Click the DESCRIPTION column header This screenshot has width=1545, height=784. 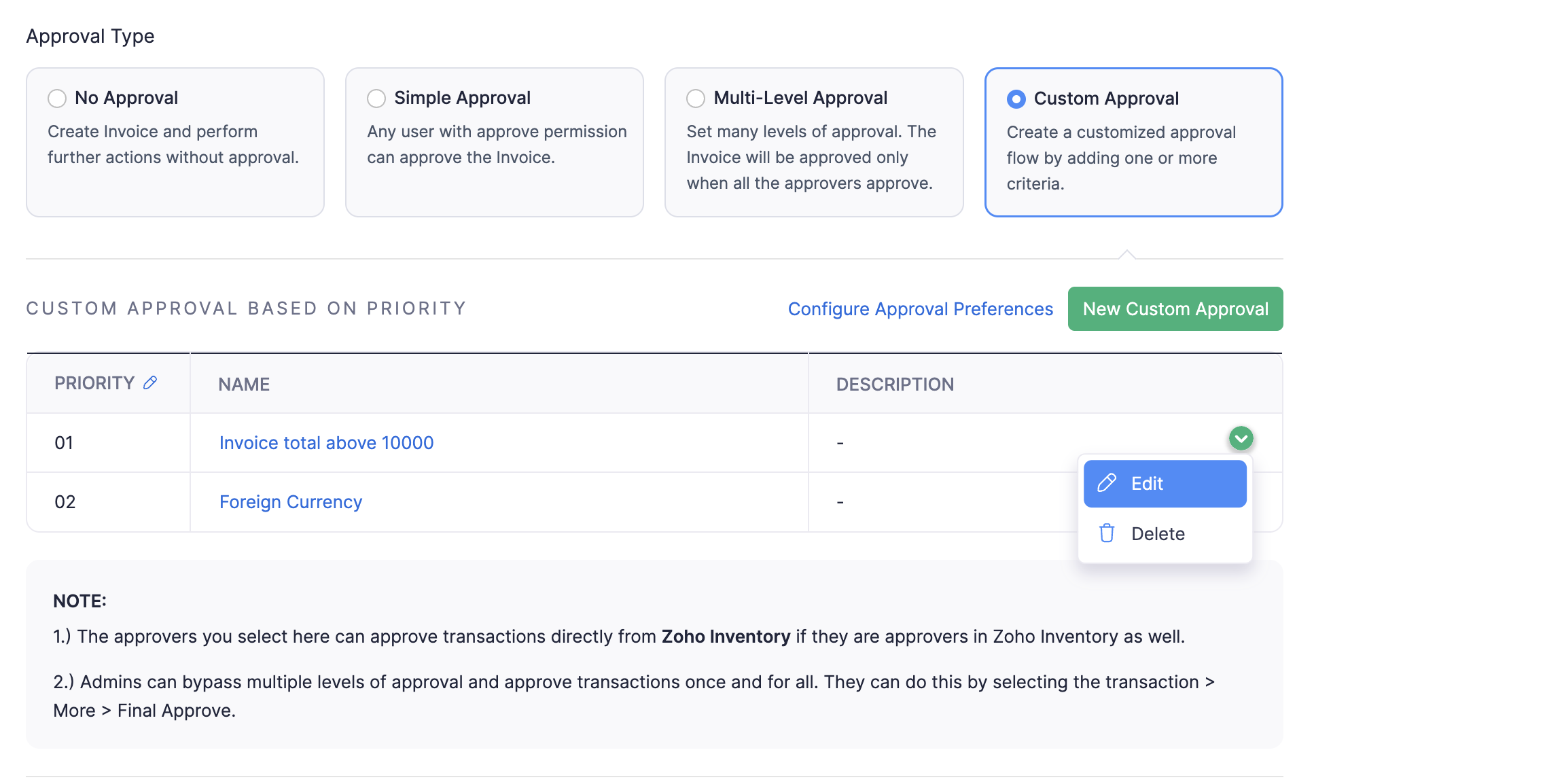click(894, 385)
